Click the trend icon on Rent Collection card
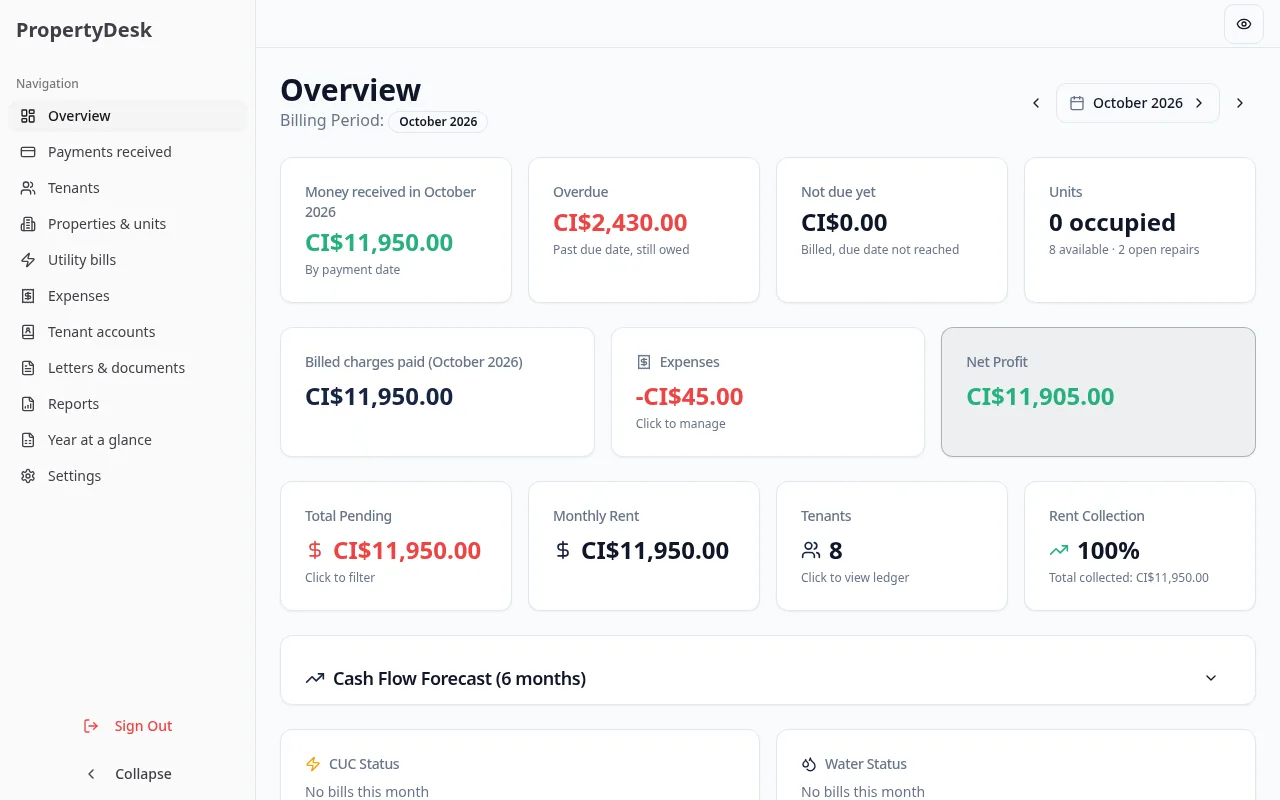Viewport: 1280px width, 800px height. click(1059, 550)
